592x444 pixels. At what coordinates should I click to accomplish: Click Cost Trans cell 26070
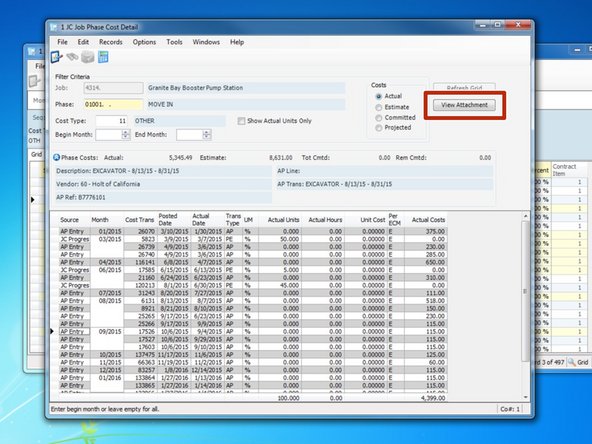139,231
